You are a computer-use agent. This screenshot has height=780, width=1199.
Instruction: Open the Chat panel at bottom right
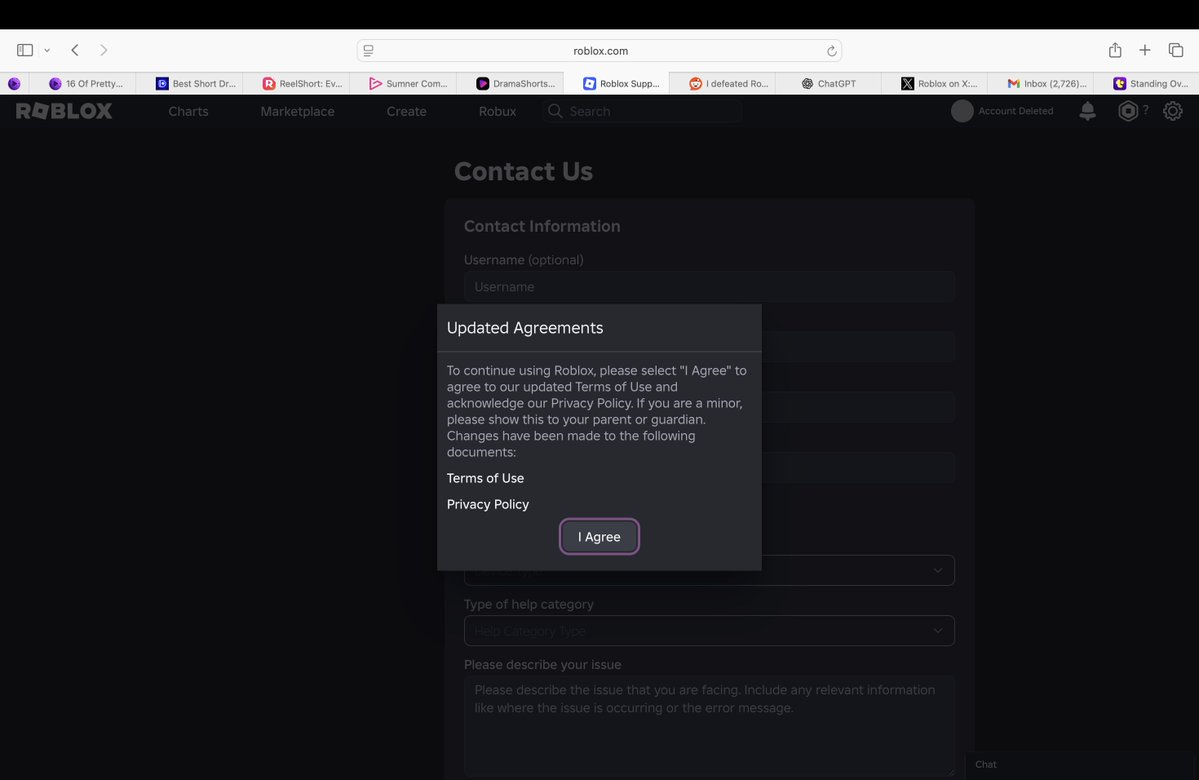pos(1082,764)
